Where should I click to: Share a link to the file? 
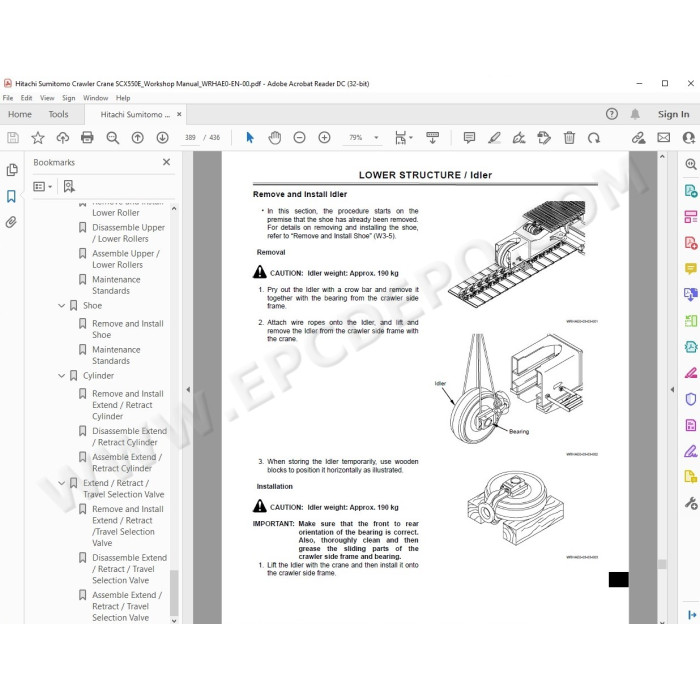coord(638,138)
